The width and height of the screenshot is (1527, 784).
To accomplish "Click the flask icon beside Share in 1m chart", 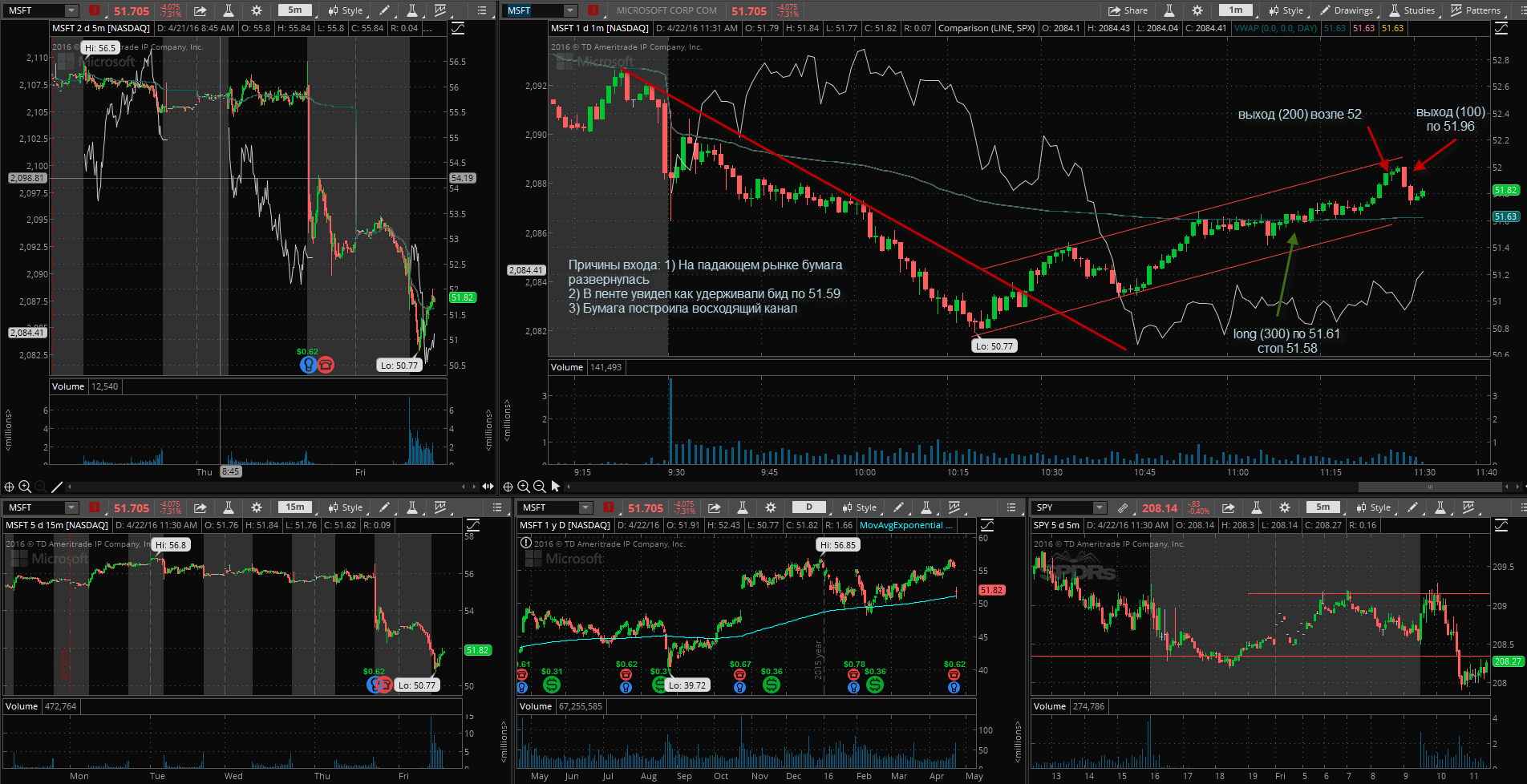I will pyautogui.click(x=1169, y=10).
